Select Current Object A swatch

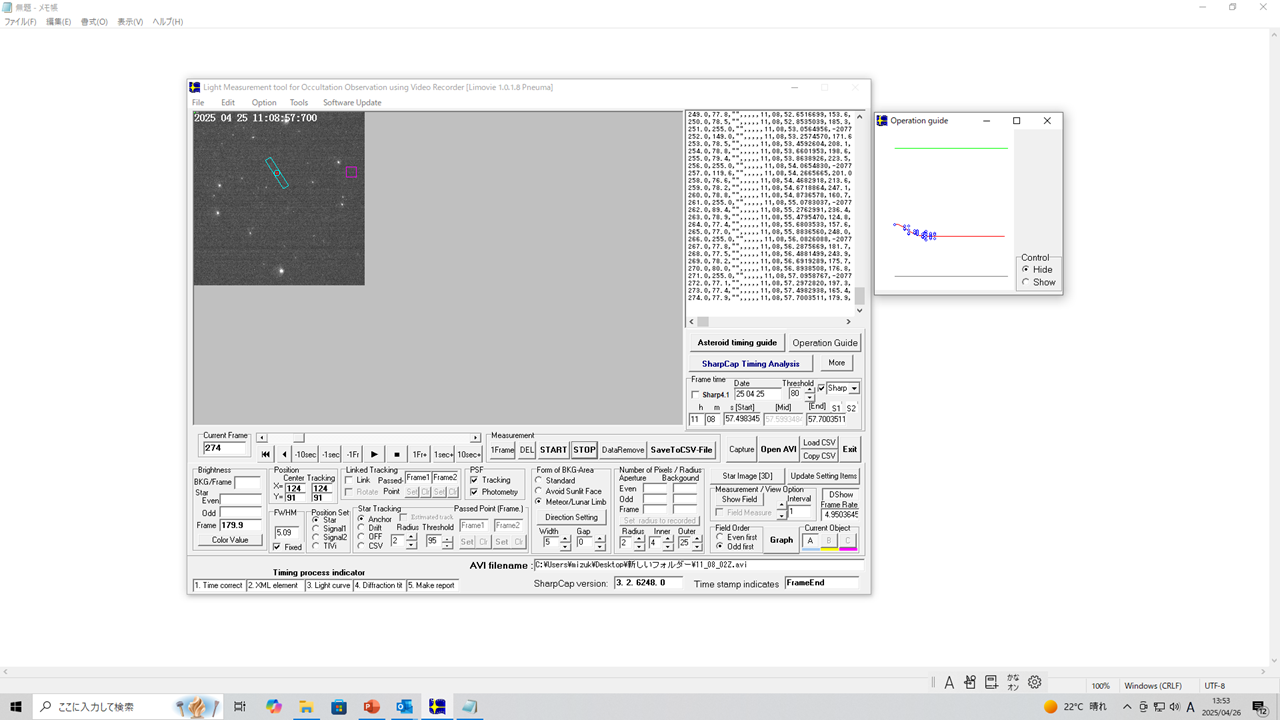pyautogui.click(x=810, y=541)
